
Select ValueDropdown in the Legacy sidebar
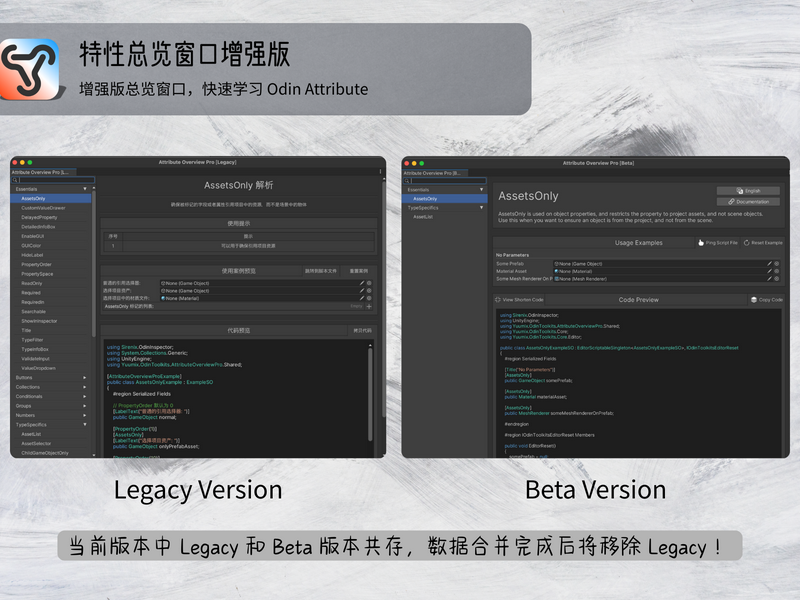click(x=51, y=368)
